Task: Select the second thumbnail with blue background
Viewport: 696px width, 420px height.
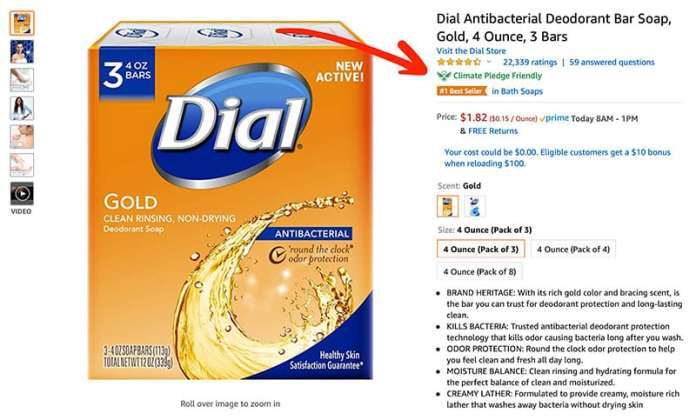Action: tap(22, 52)
